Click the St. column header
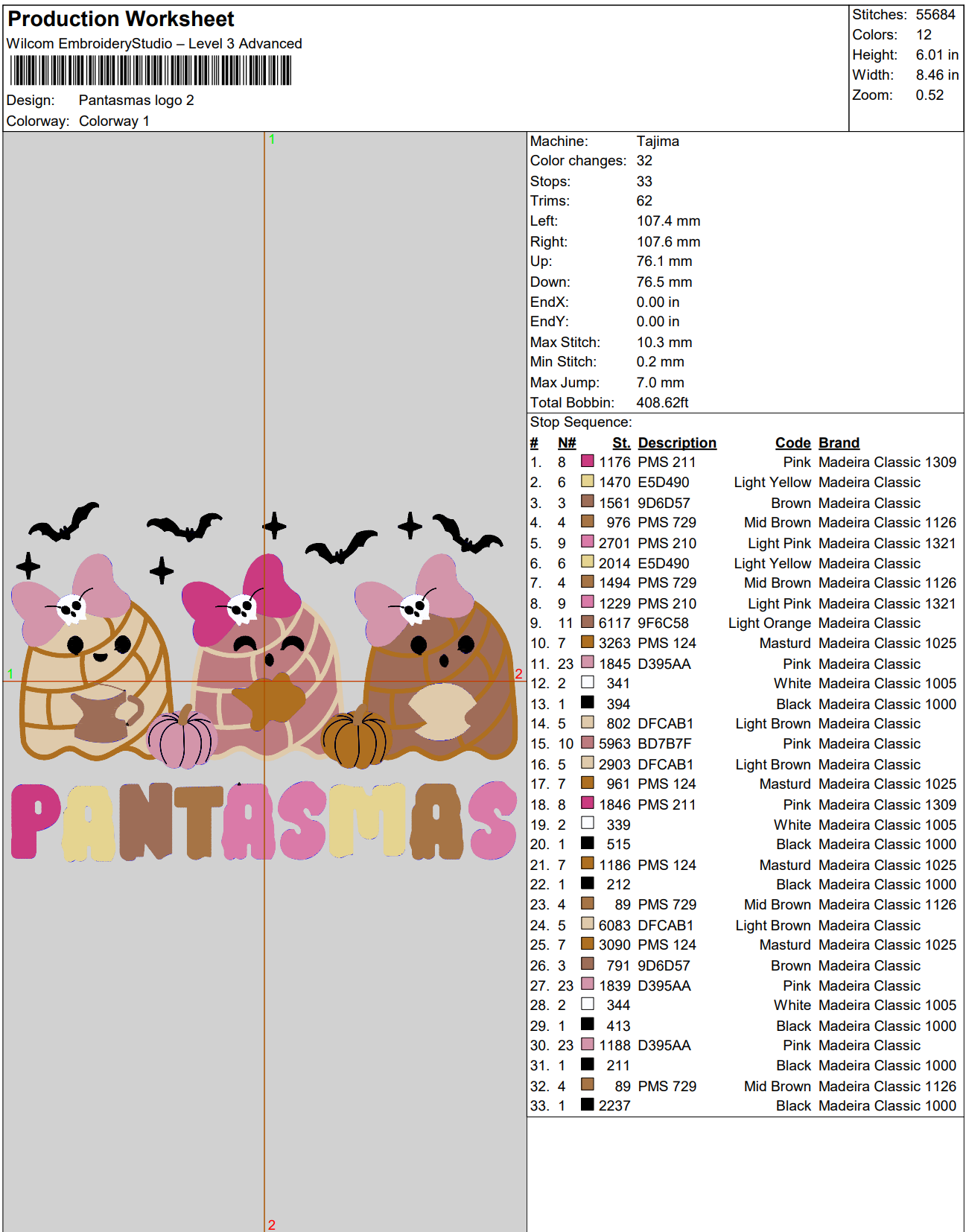Viewport: 966px width, 1232px height. point(621,443)
